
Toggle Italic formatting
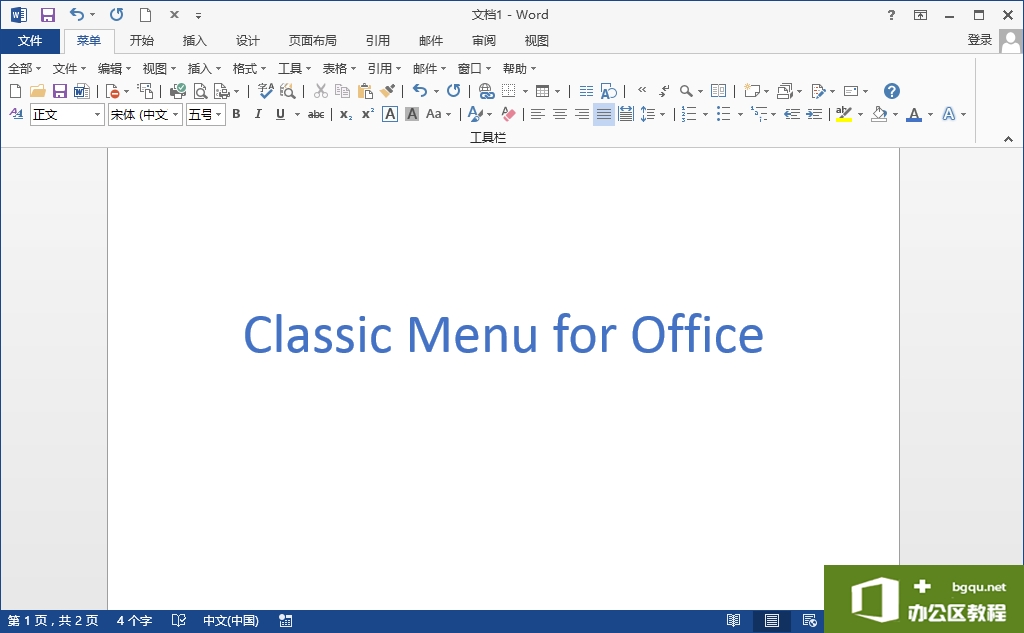pos(258,114)
